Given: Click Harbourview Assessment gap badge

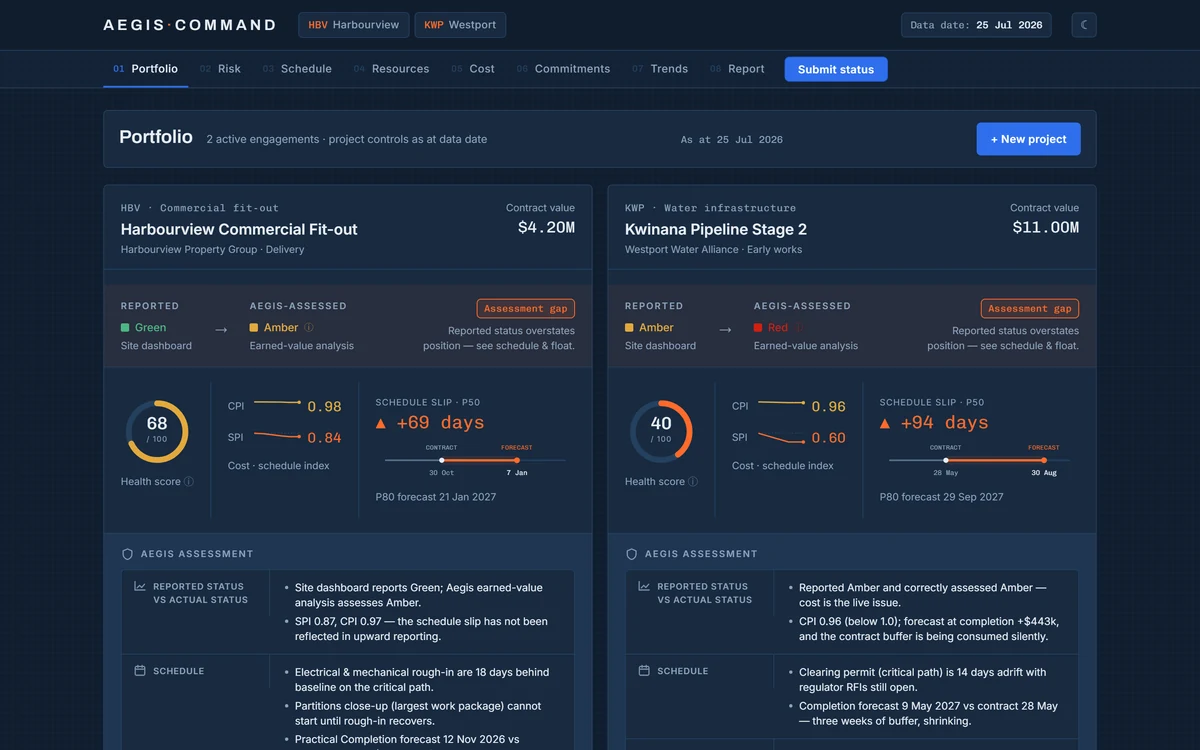Looking at the screenshot, I should 526,309.
